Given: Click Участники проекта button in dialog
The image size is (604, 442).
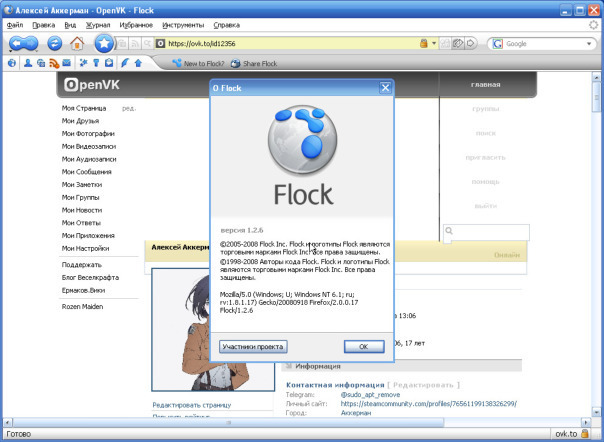Looking at the screenshot, I should coord(253,346).
